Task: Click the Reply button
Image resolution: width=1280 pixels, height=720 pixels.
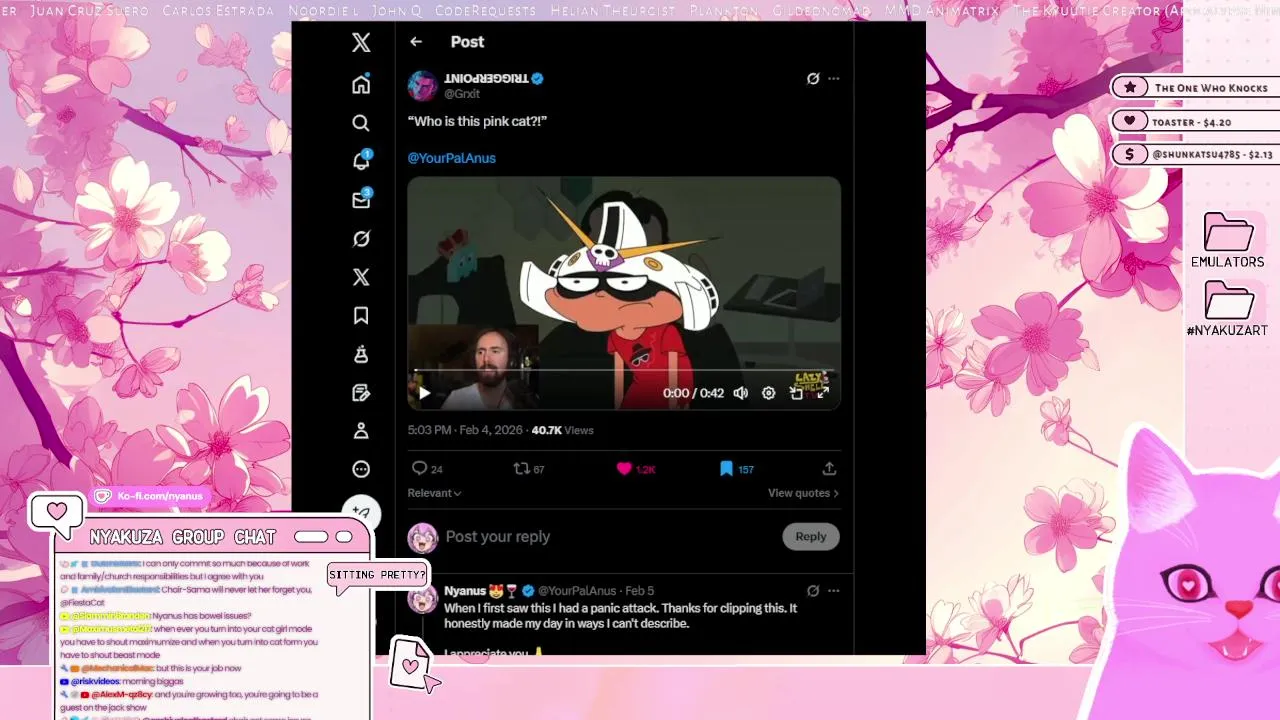Action: point(811,537)
